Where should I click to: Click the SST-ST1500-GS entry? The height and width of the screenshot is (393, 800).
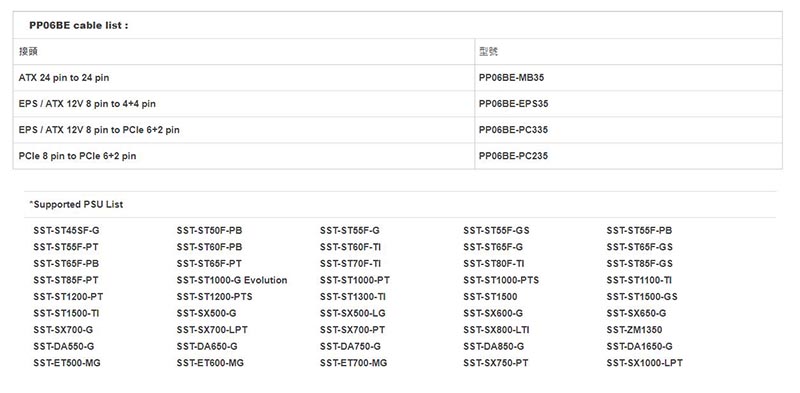pyautogui.click(x=642, y=297)
